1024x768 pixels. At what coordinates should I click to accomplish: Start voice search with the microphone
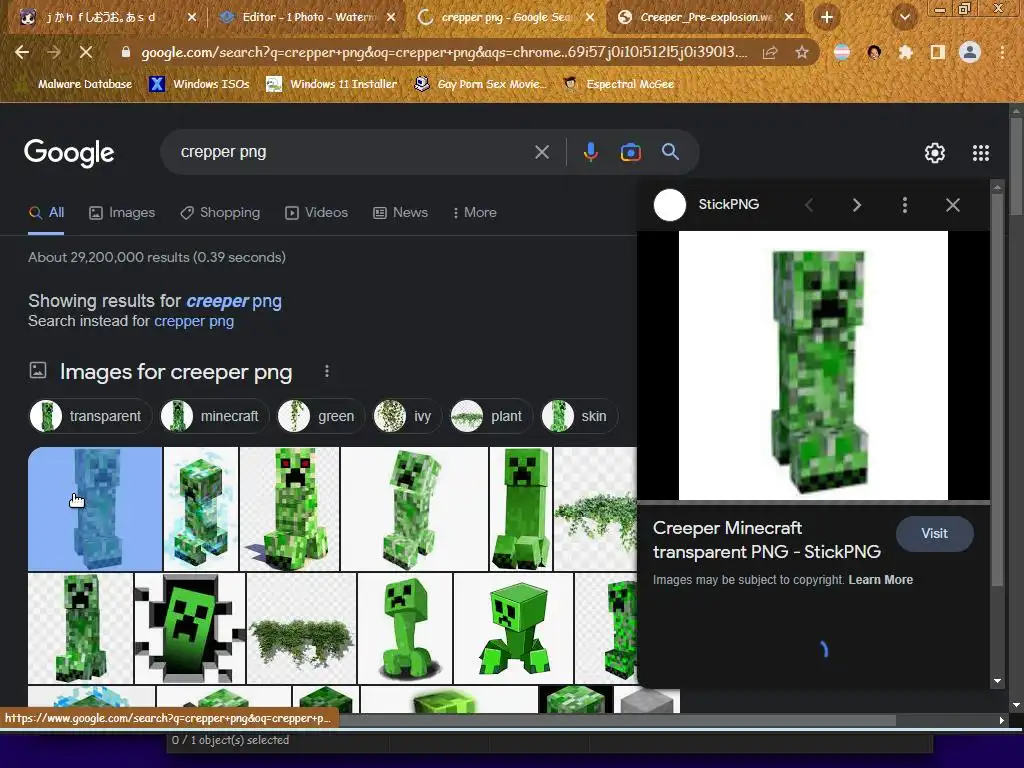[x=590, y=152]
